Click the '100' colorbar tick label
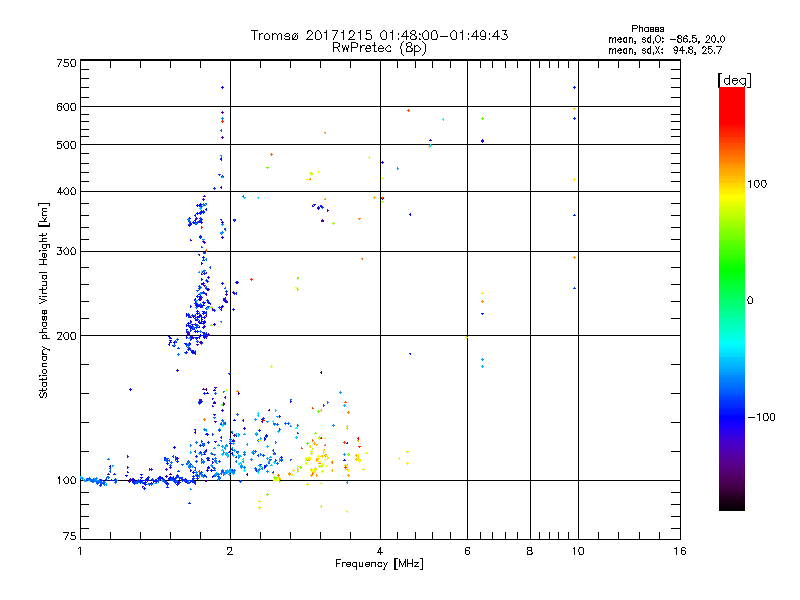The height and width of the screenshot is (600, 800). click(757, 184)
